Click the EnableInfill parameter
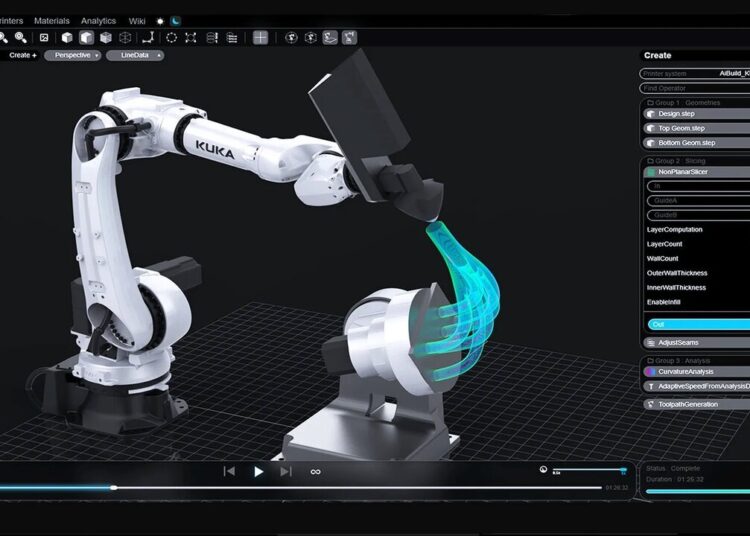The width and height of the screenshot is (750, 536). (663, 302)
